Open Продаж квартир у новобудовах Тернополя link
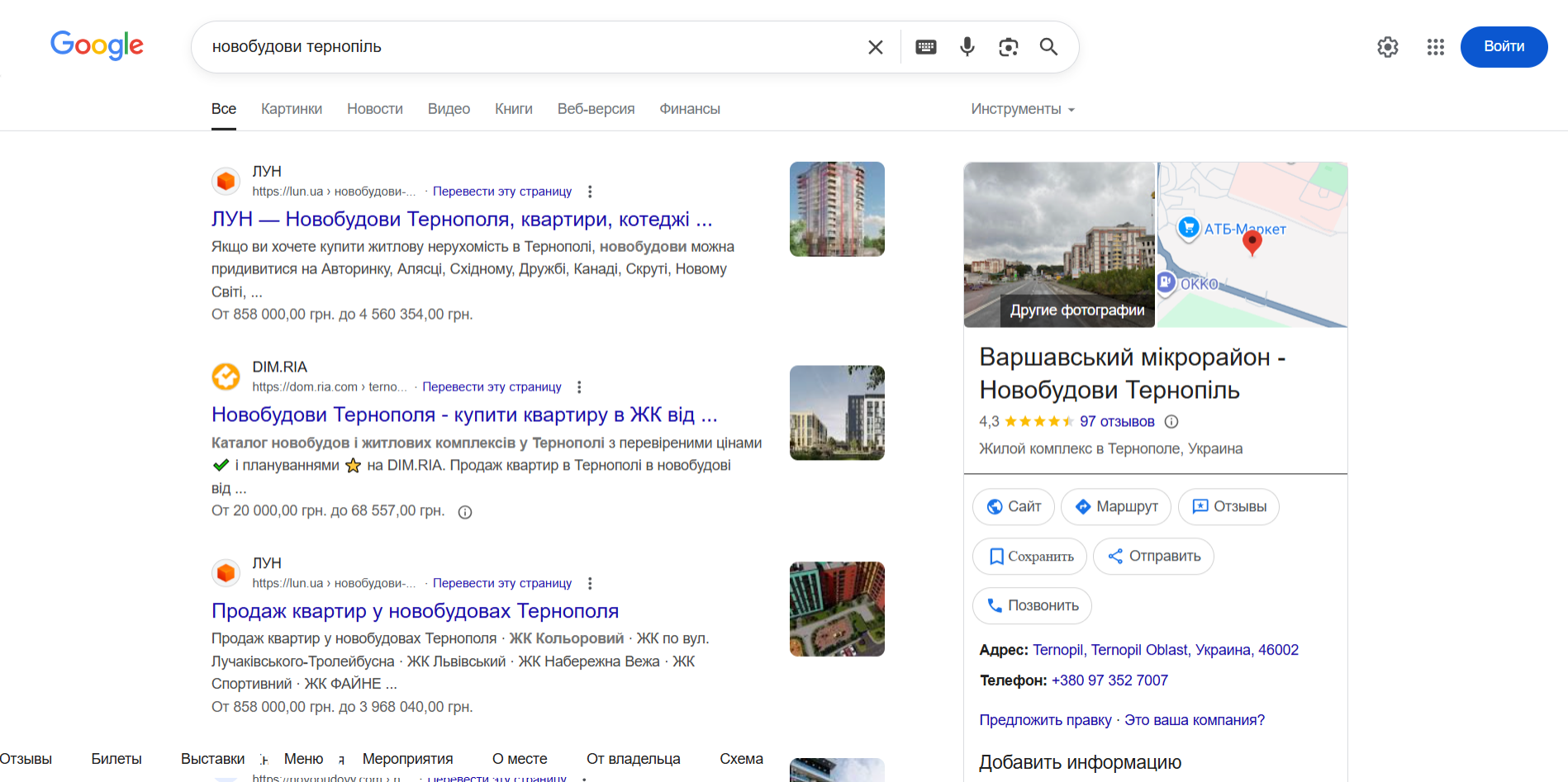Viewport: 1568px width, 782px height. click(415, 611)
